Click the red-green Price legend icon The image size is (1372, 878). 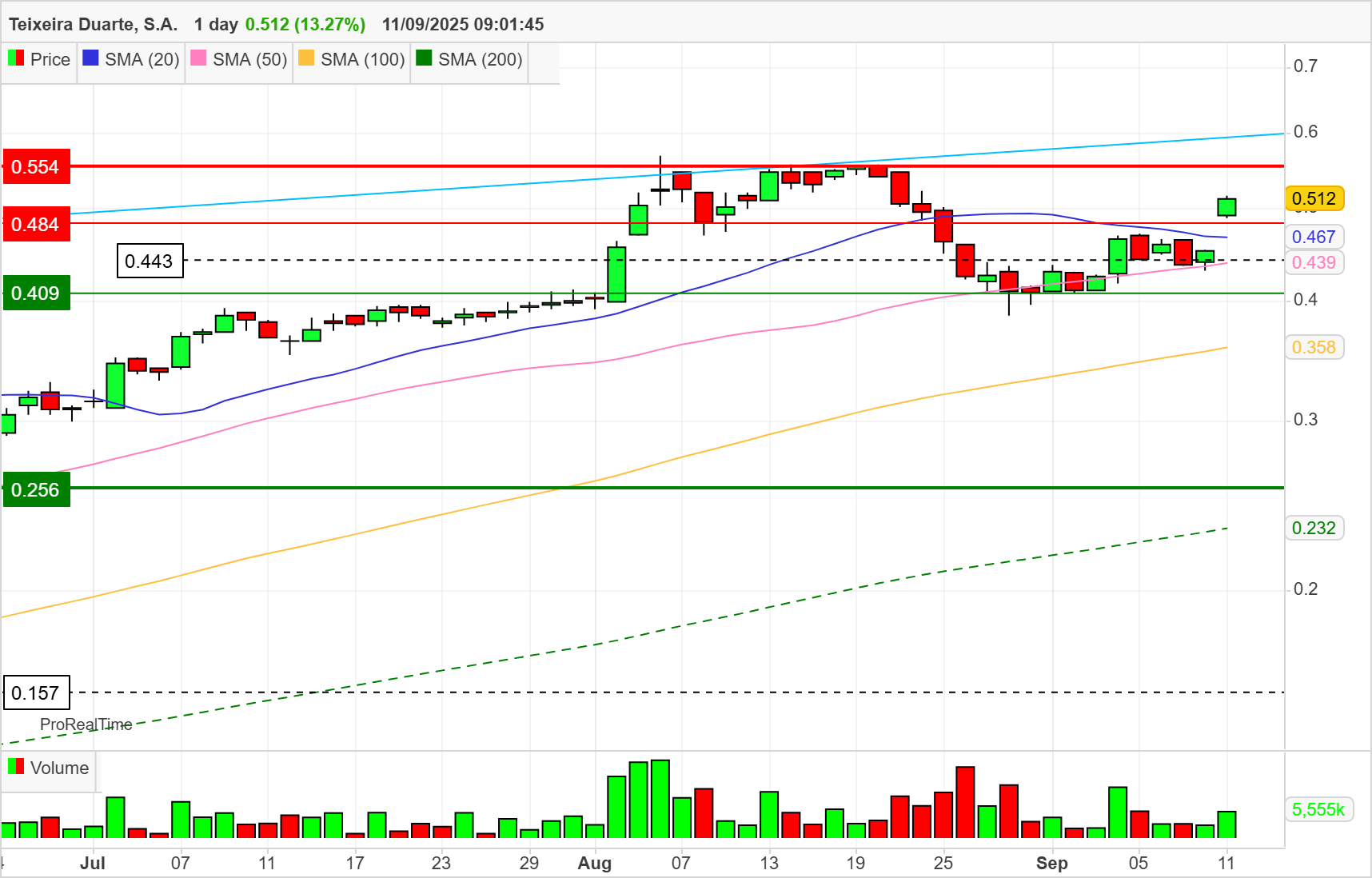click(x=15, y=58)
